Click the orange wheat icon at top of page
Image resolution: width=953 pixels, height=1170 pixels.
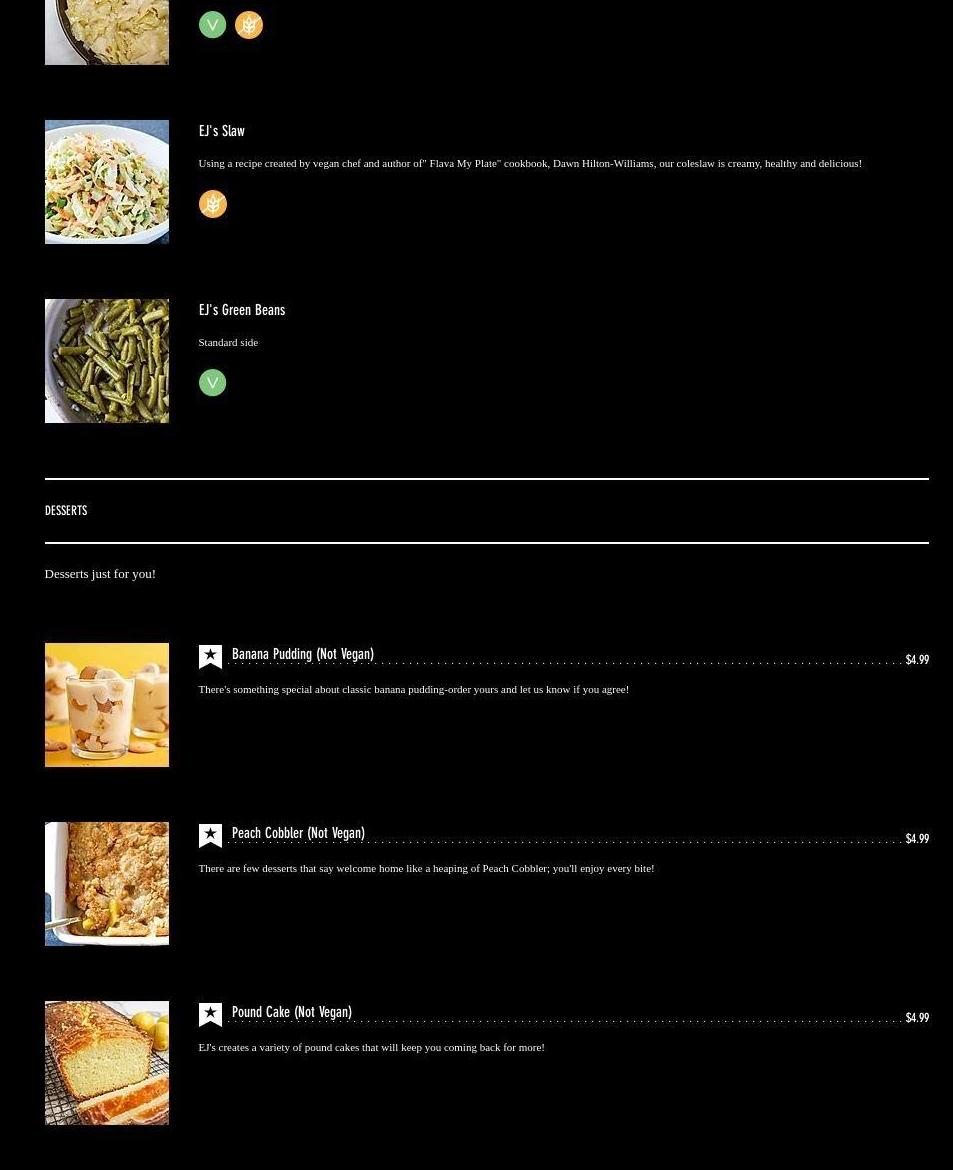pyautogui.click(x=249, y=25)
